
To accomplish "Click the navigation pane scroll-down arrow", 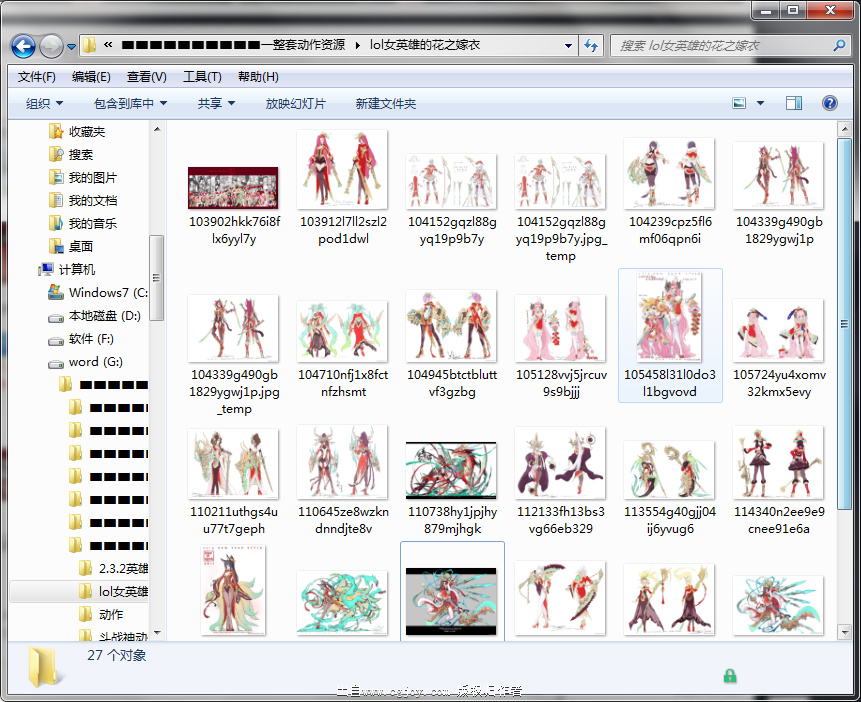I will [x=157, y=633].
